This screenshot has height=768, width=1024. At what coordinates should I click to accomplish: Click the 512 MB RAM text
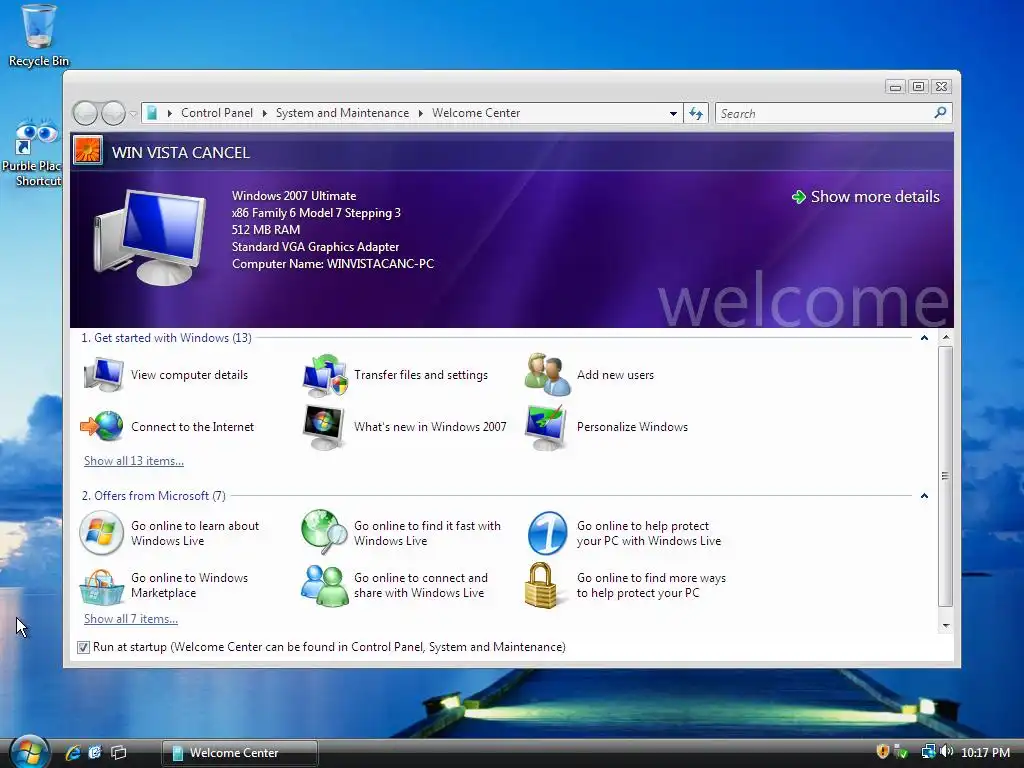[266, 230]
